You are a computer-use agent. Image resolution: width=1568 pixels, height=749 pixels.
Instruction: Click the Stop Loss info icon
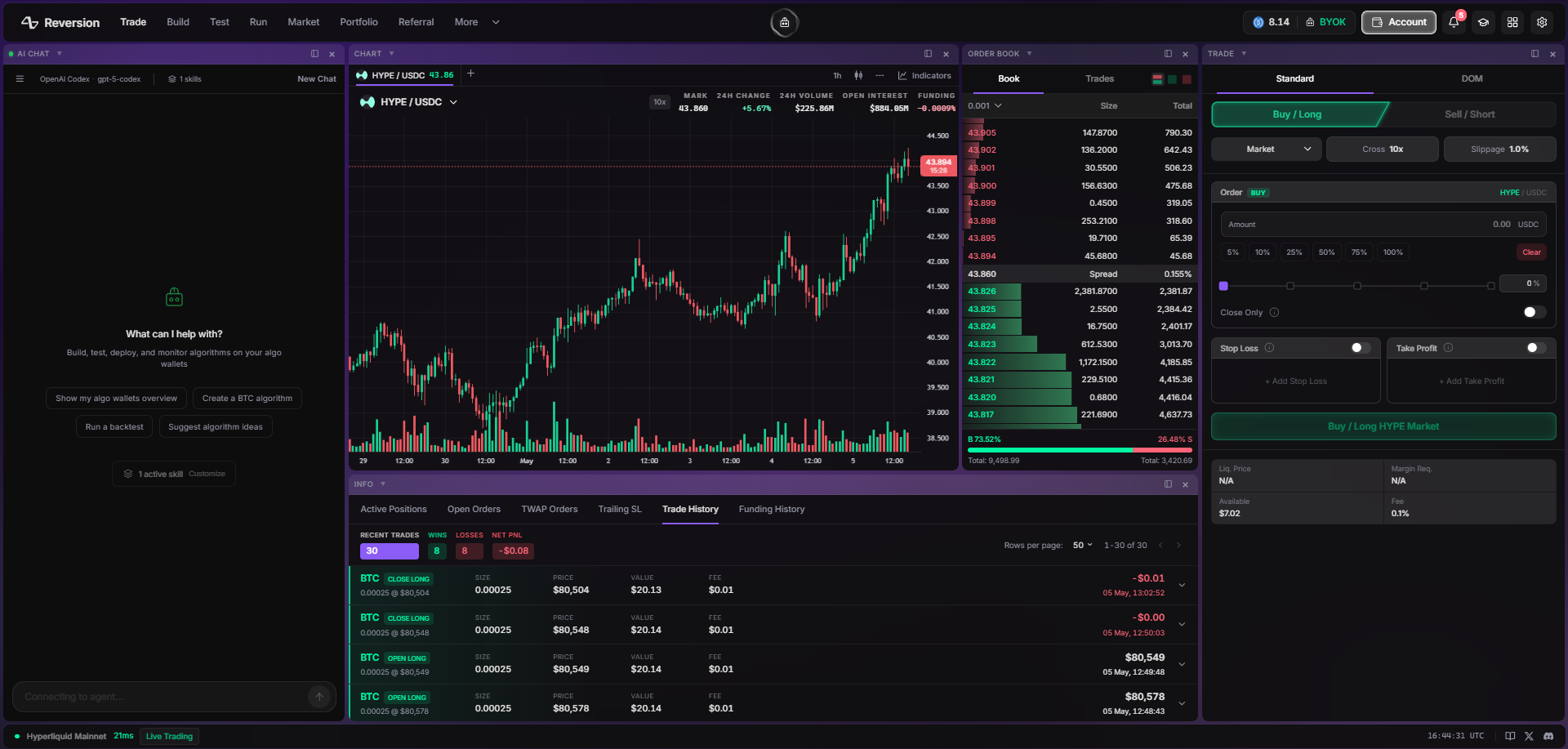1269,348
